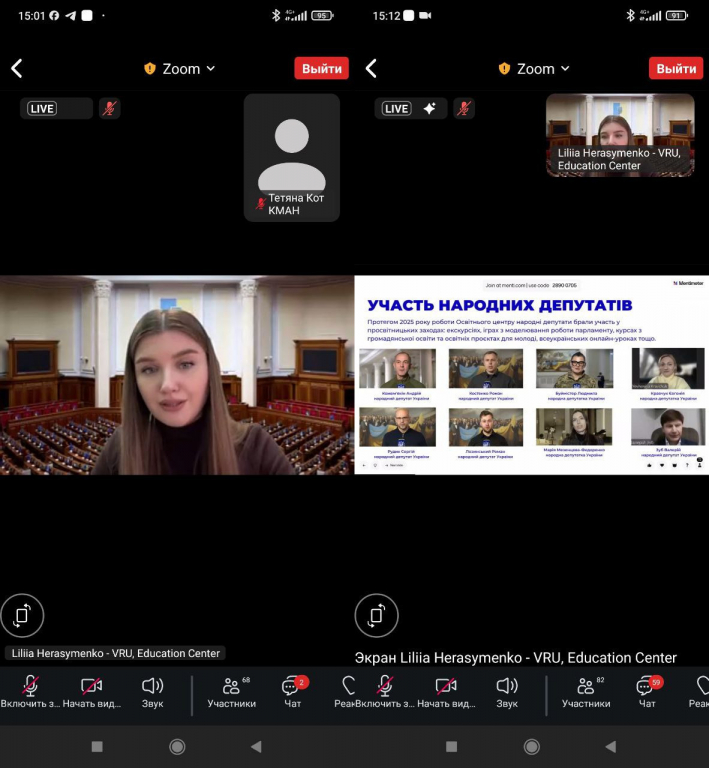The height and width of the screenshot is (768, 709).
Task: Open participants list showing 68 people
Action: point(232,690)
